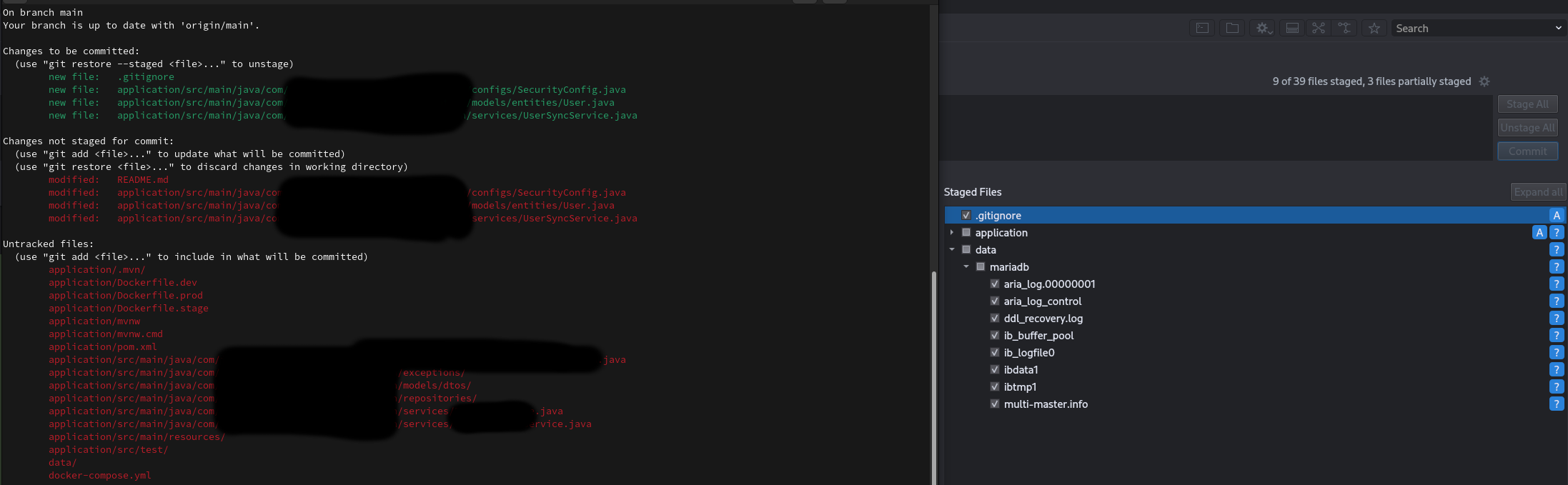
Task: Click the question mark badge on mariadb row
Action: 1557,266
